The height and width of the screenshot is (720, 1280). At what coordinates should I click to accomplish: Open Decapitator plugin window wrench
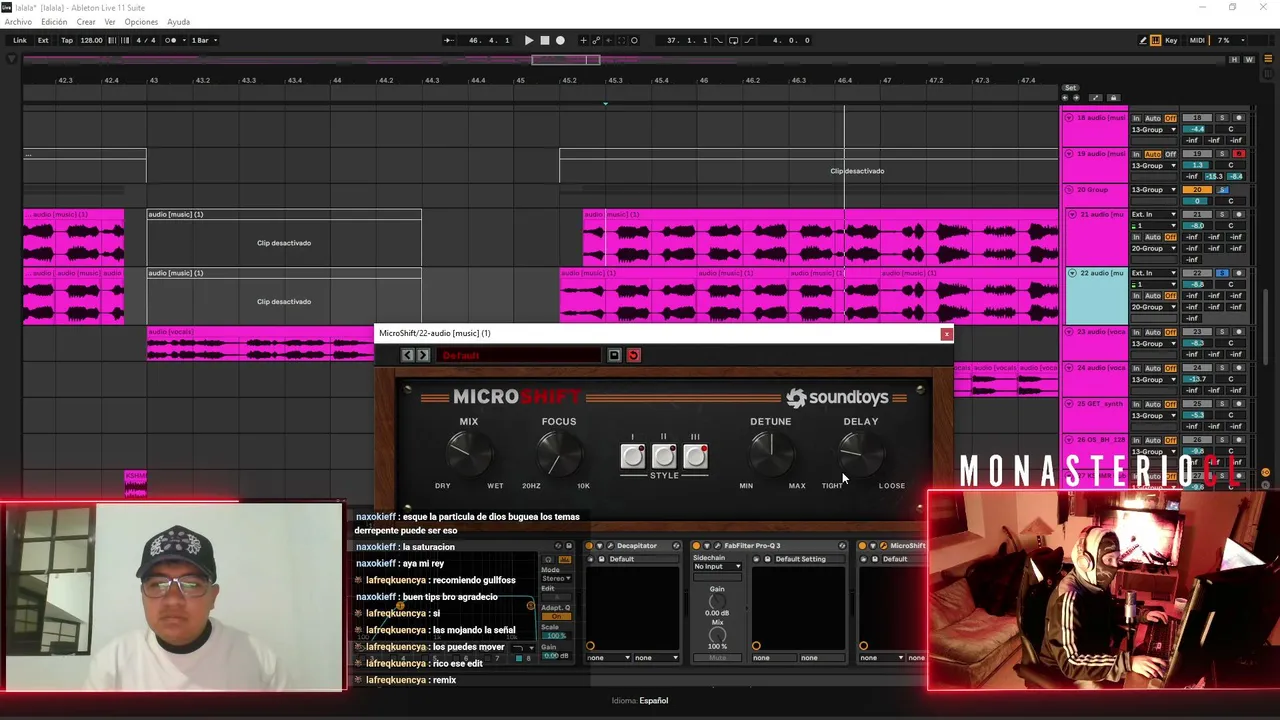[610, 546]
